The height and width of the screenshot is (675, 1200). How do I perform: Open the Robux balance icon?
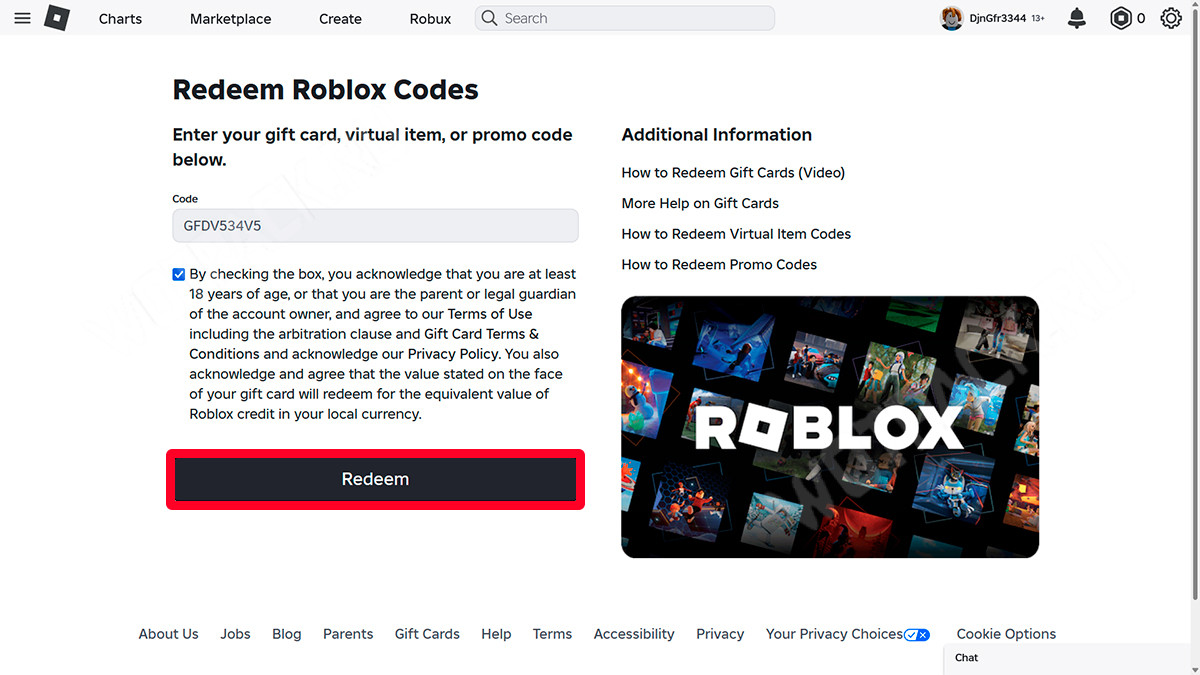point(1120,18)
